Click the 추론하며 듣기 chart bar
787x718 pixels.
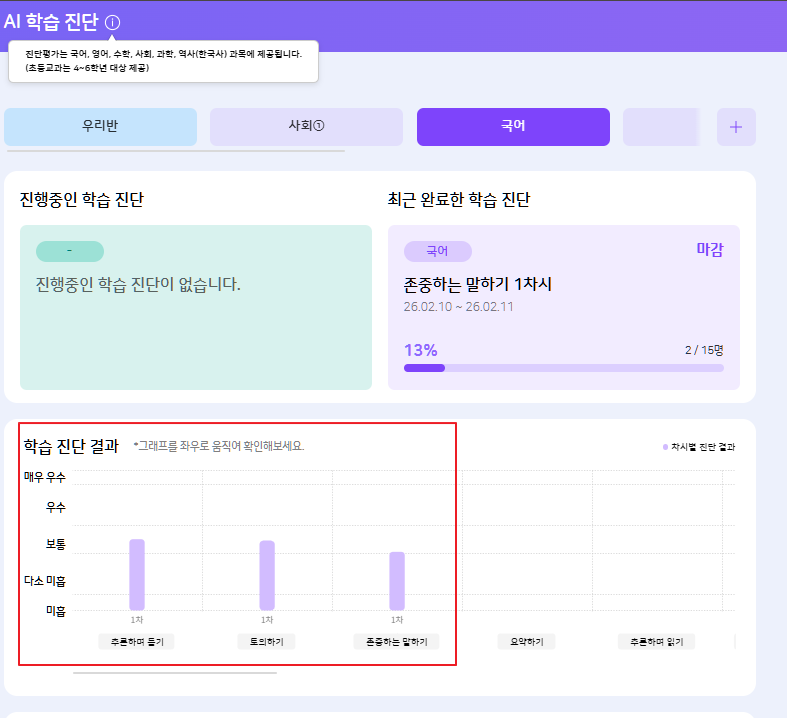click(x=137, y=574)
